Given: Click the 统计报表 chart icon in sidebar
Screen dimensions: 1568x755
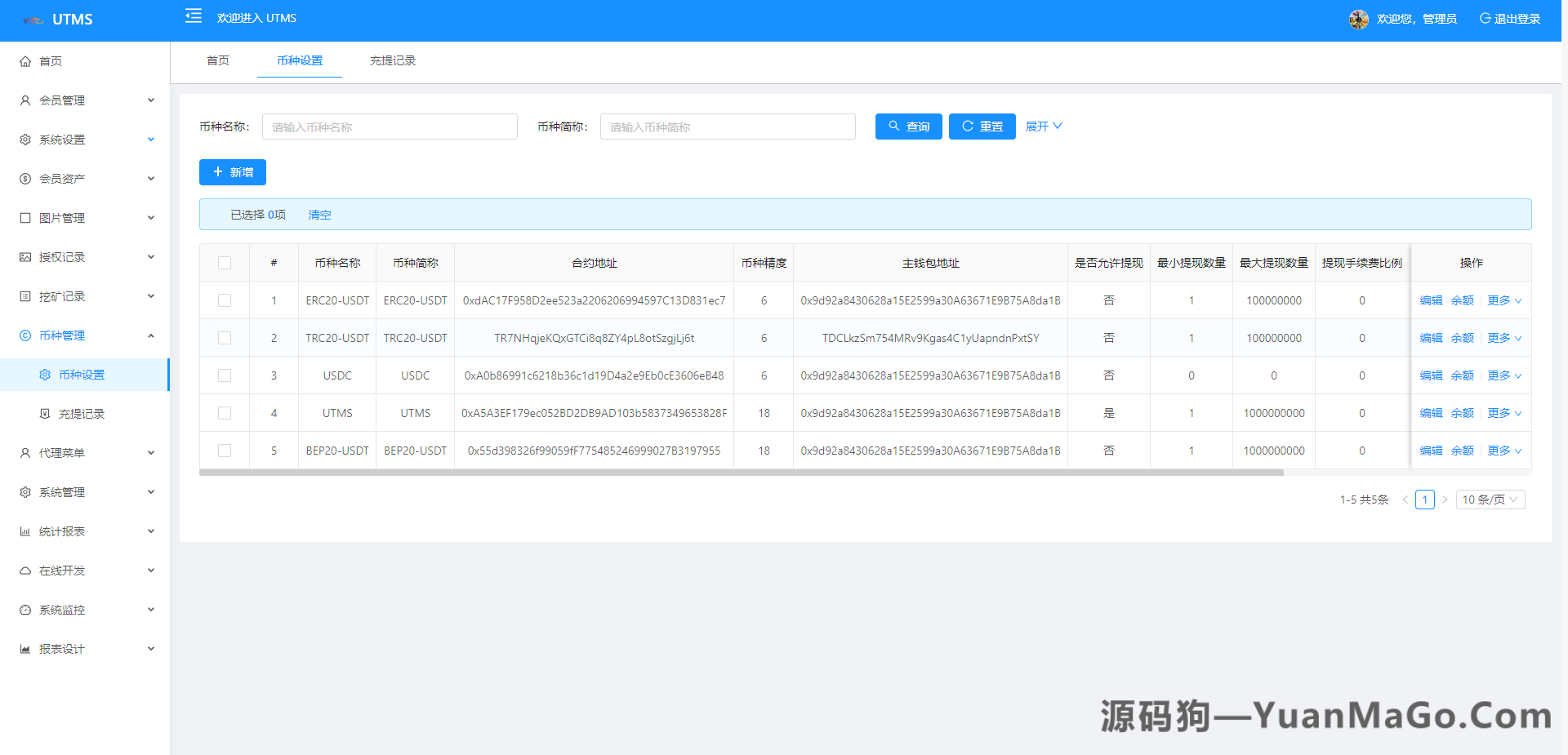Looking at the screenshot, I should point(24,531).
